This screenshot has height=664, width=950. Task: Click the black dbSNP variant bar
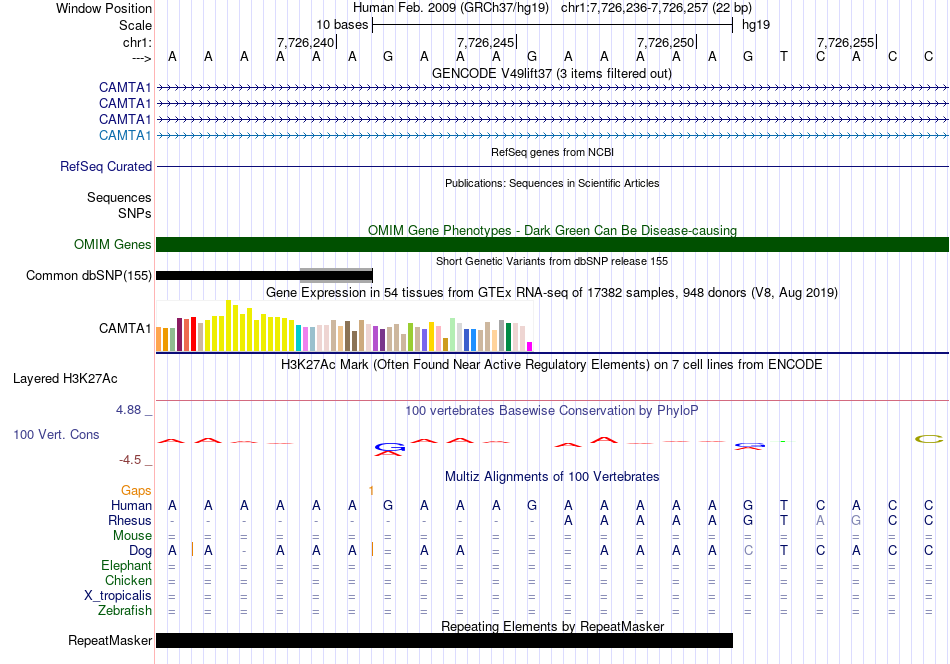click(x=264, y=276)
